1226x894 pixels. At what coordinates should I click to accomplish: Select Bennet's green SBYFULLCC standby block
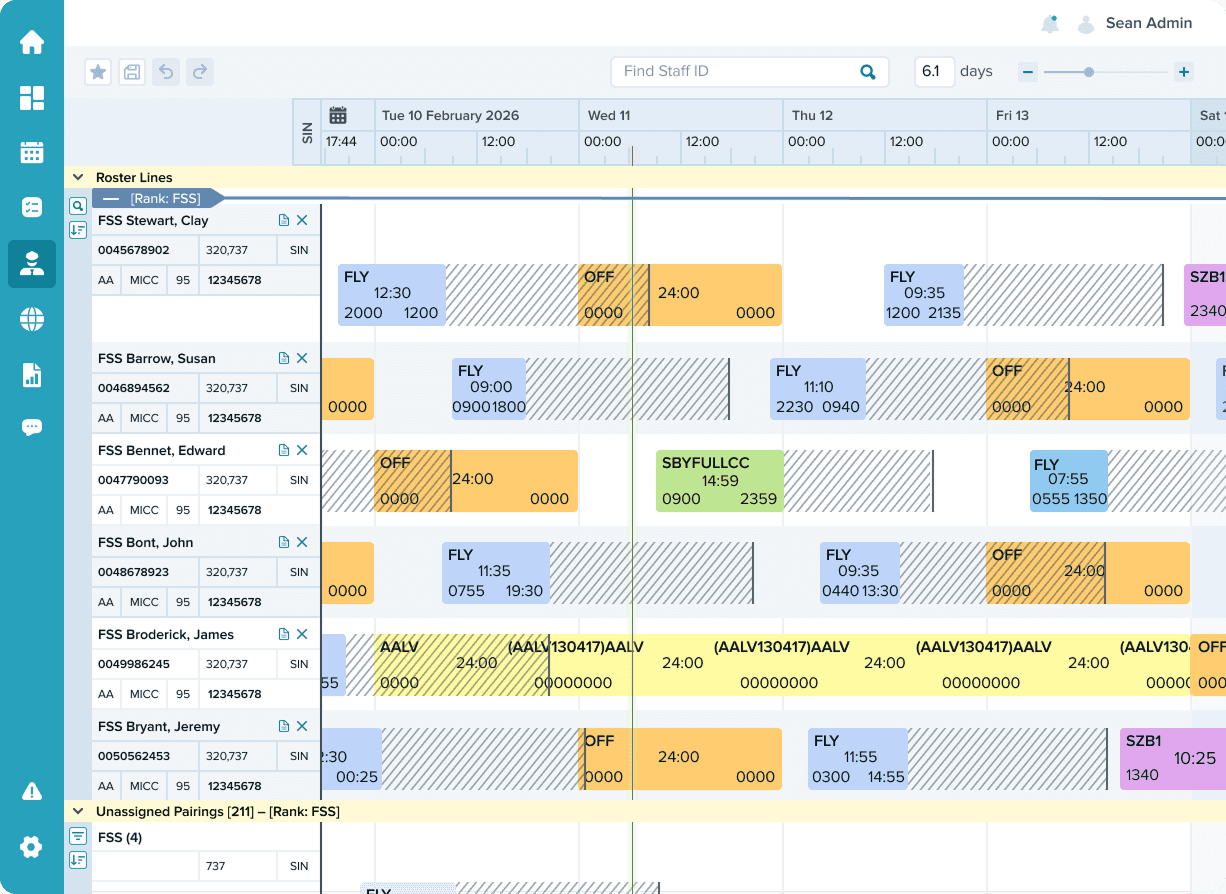click(720, 480)
